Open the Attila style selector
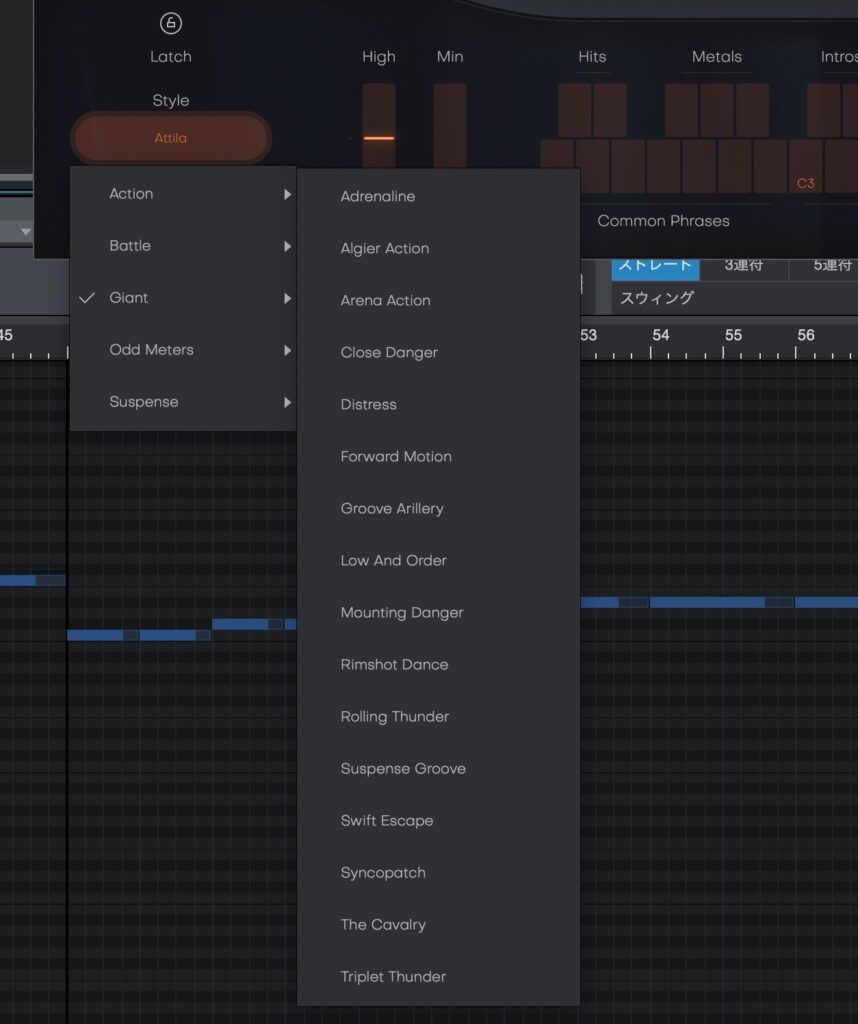This screenshot has width=858, height=1024. click(x=171, y=138)
